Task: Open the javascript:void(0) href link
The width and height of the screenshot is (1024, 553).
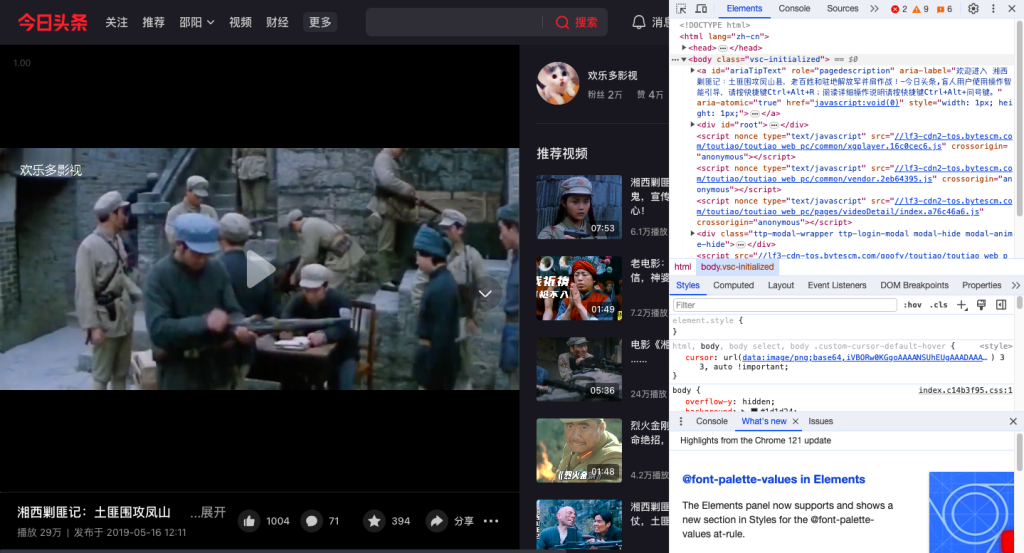Action: click(857, 103)
